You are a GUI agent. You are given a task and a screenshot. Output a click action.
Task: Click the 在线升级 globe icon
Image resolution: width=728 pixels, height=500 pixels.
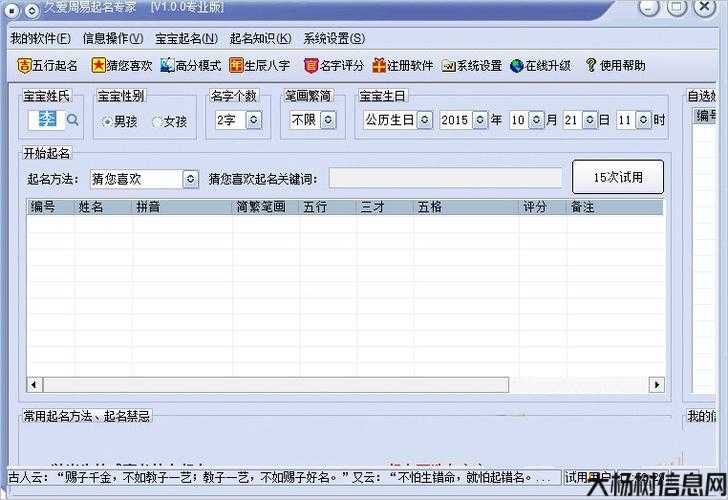[x=517, y=66]
